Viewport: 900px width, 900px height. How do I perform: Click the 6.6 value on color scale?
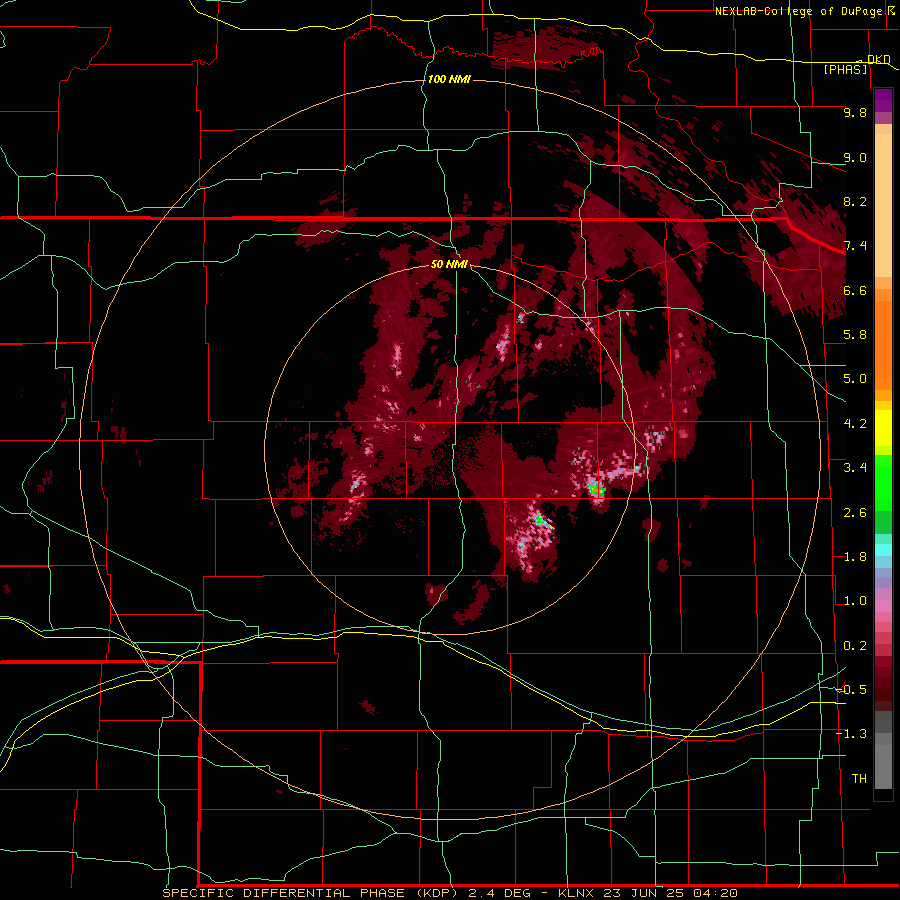tap(855, 290)
